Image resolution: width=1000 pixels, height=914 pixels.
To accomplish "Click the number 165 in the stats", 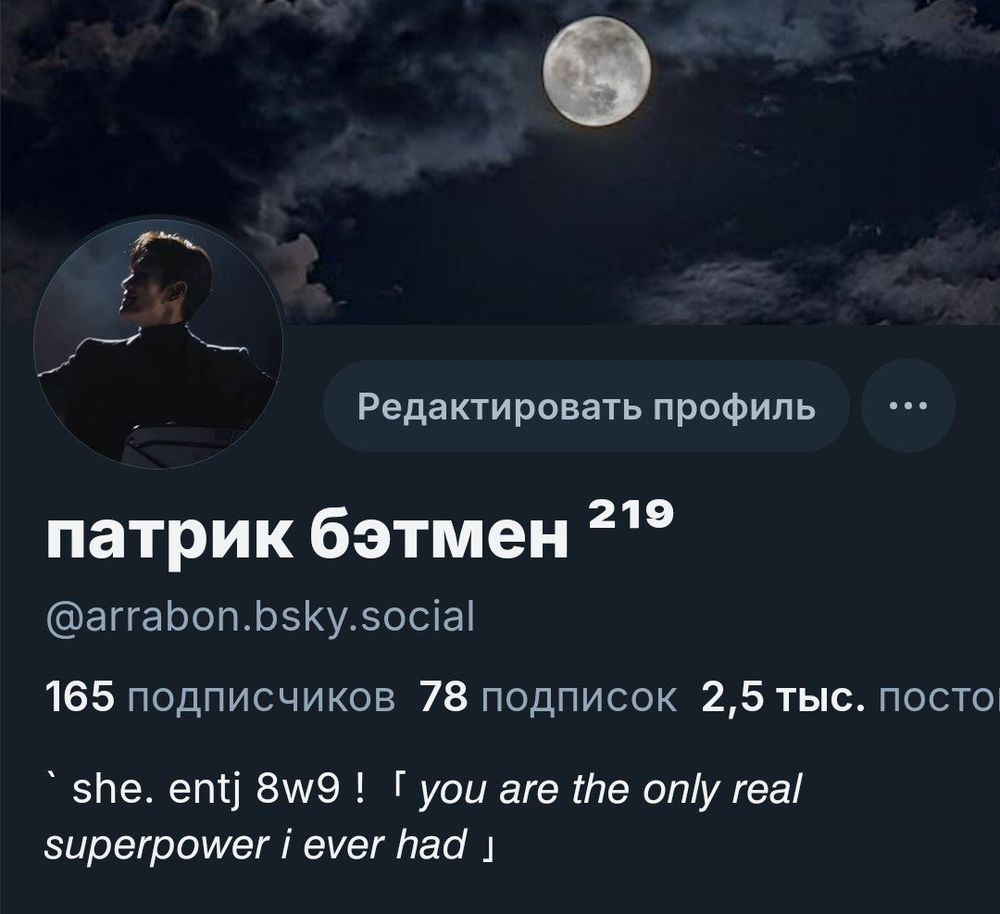I will pos(80,697).
